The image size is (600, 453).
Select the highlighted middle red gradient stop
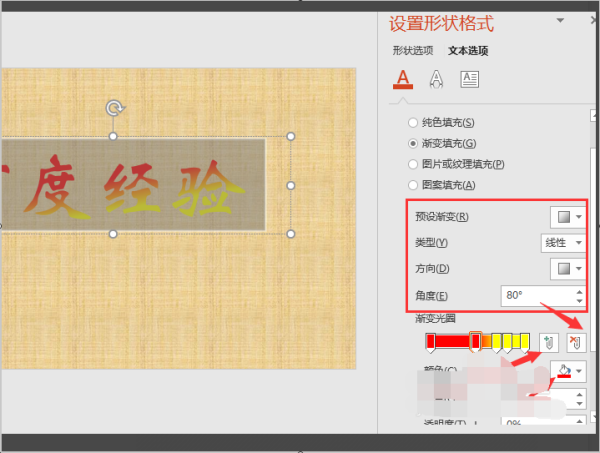475,342
